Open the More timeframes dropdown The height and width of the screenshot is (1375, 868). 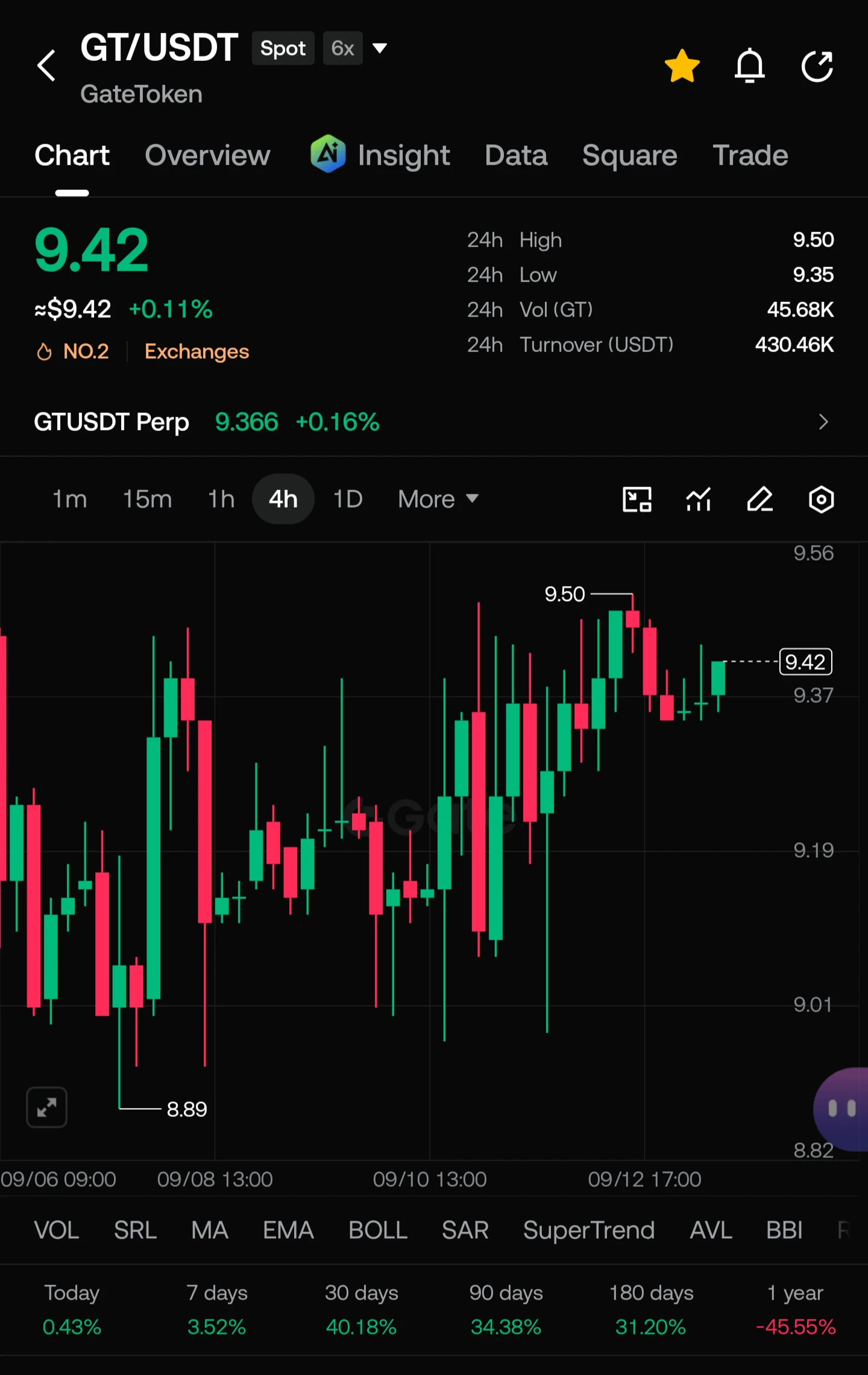pos(438,499)
